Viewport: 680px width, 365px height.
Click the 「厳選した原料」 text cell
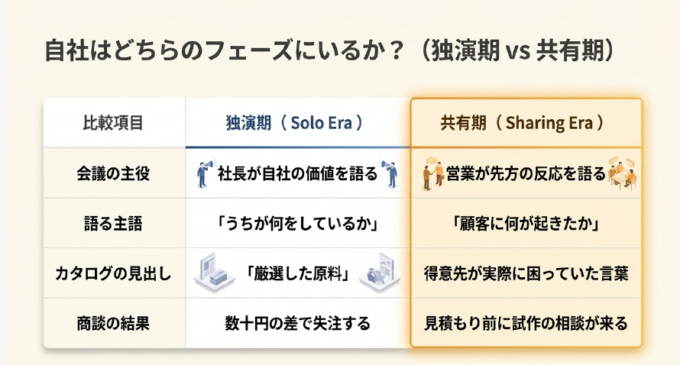tap(298, 274)
